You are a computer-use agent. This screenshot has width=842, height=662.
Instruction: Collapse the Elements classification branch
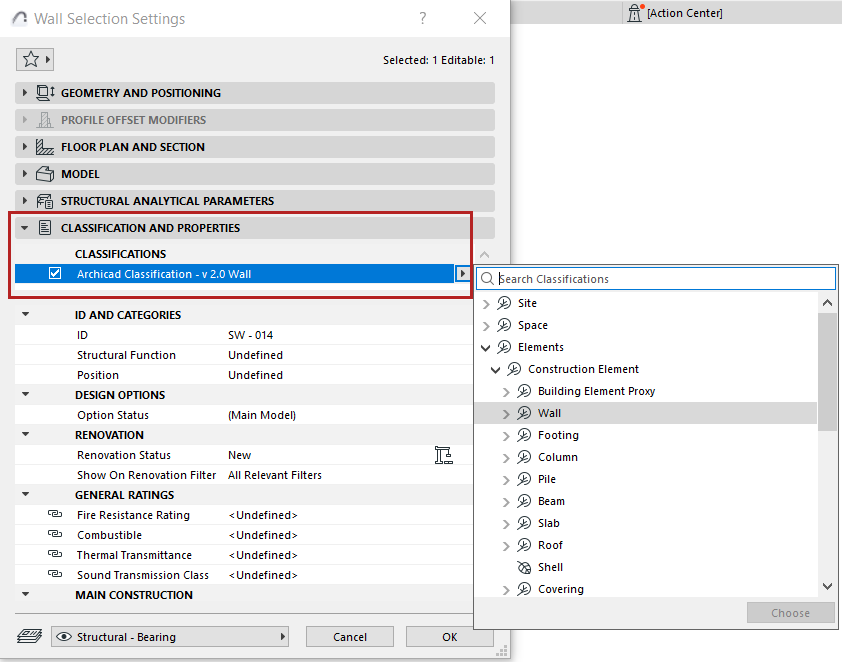pyautogui.click(x=485, y=348)
